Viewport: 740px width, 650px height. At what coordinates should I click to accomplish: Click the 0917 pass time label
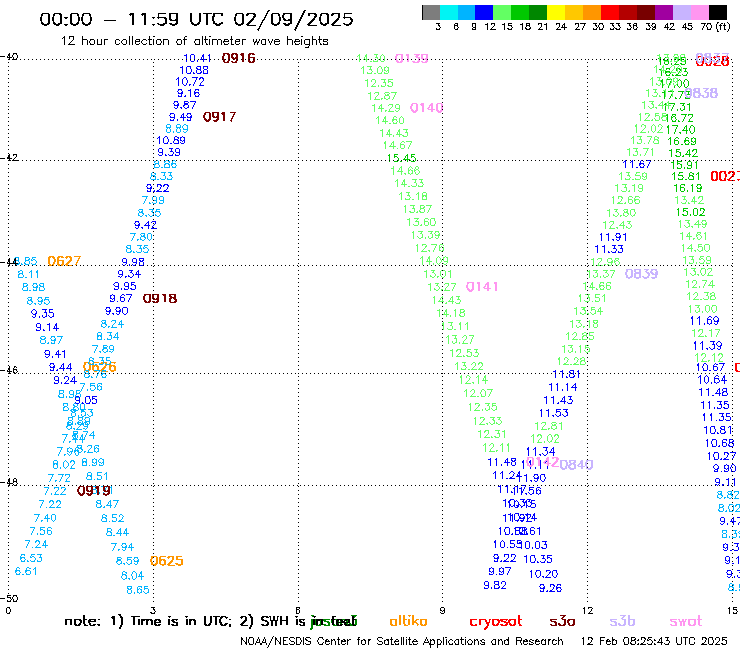click(219, 117)
